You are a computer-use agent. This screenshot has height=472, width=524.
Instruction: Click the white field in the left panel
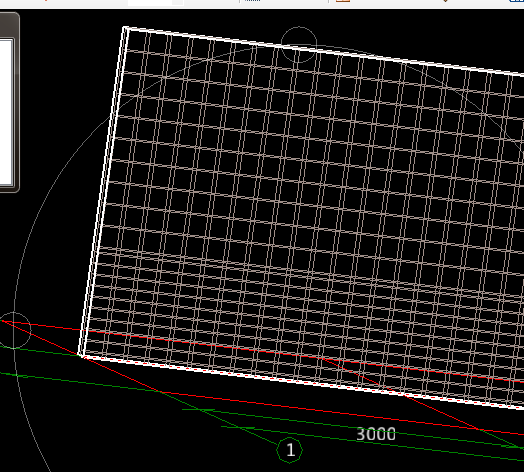click(6, 112)
